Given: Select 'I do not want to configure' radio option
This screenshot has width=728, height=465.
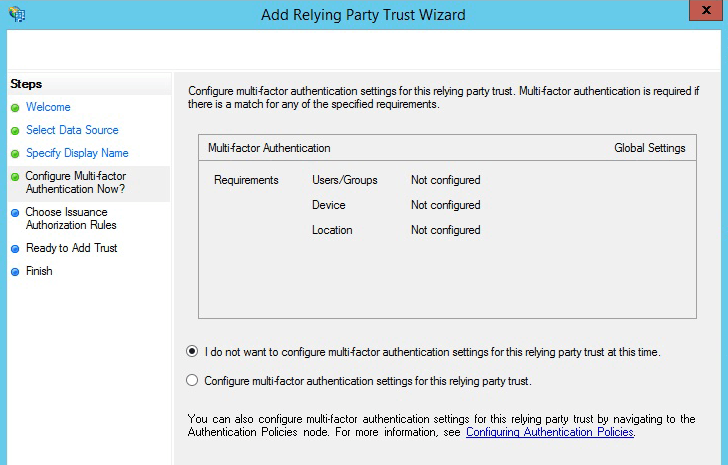Looking at the screenshot, I should 192,351.
